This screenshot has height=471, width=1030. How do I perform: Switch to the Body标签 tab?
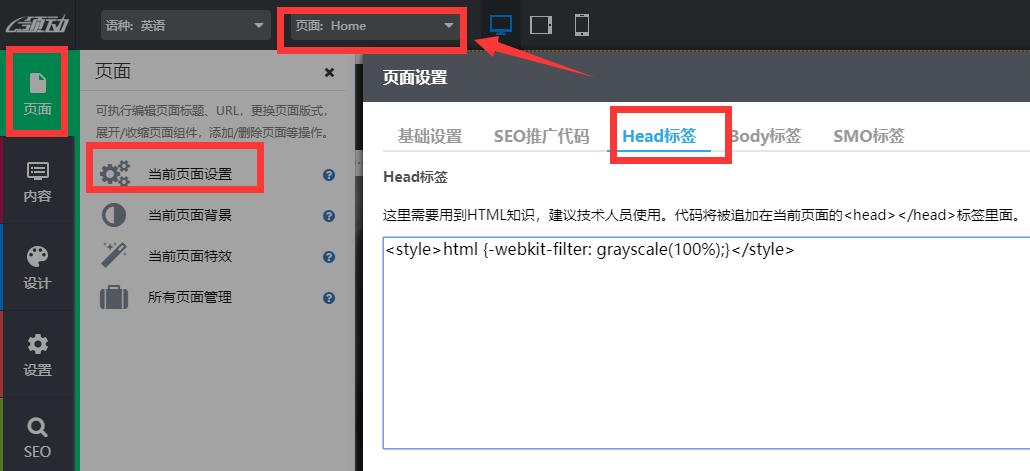click(765, 136)
